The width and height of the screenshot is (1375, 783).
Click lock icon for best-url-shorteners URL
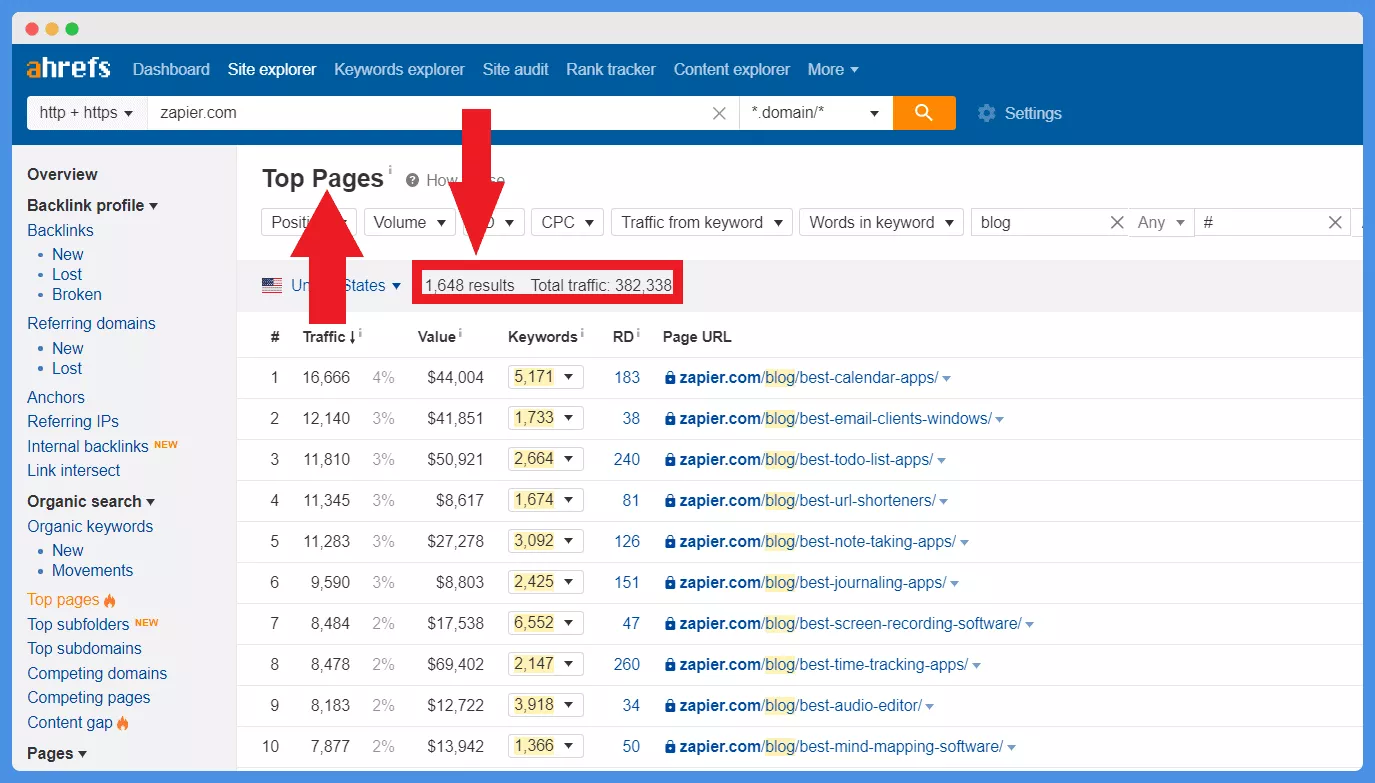pyautogui.click(x=670, y=501)
